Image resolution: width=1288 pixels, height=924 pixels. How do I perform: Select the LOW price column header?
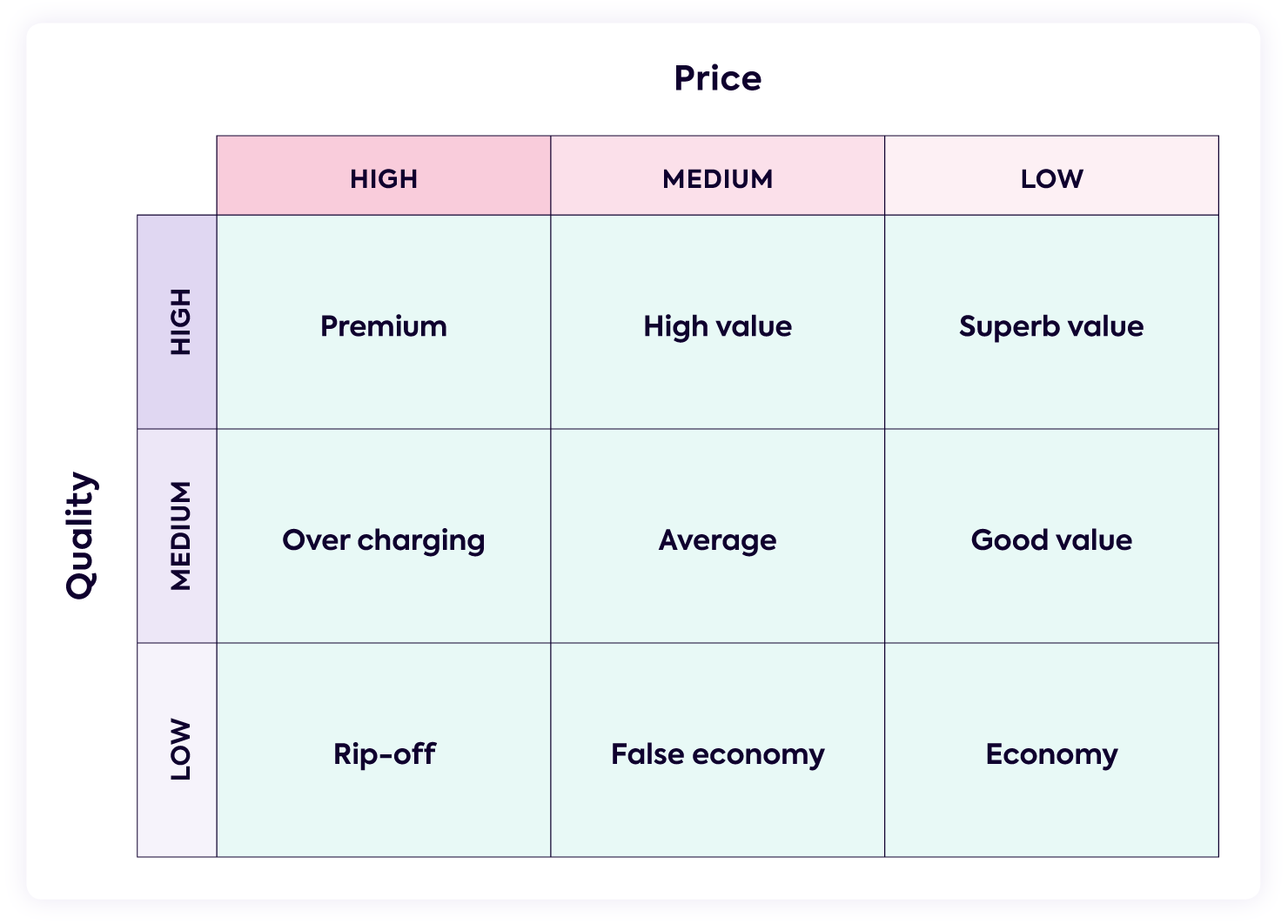pyautogui.click(x=1051, y=178)
